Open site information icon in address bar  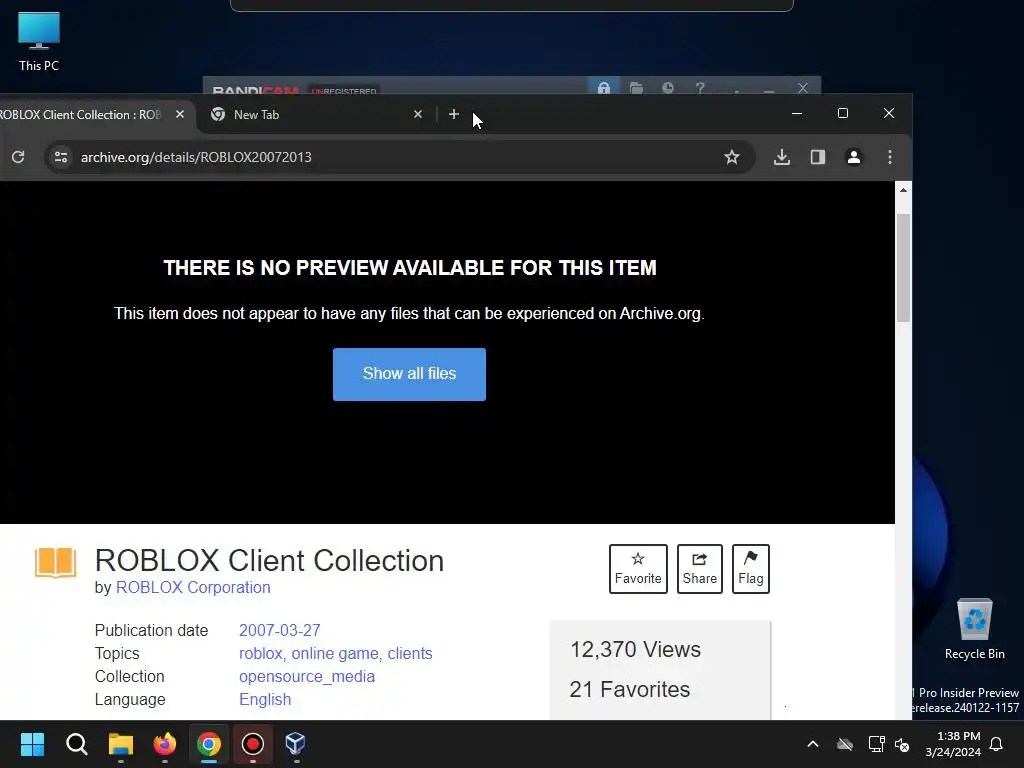pos(61,157)
